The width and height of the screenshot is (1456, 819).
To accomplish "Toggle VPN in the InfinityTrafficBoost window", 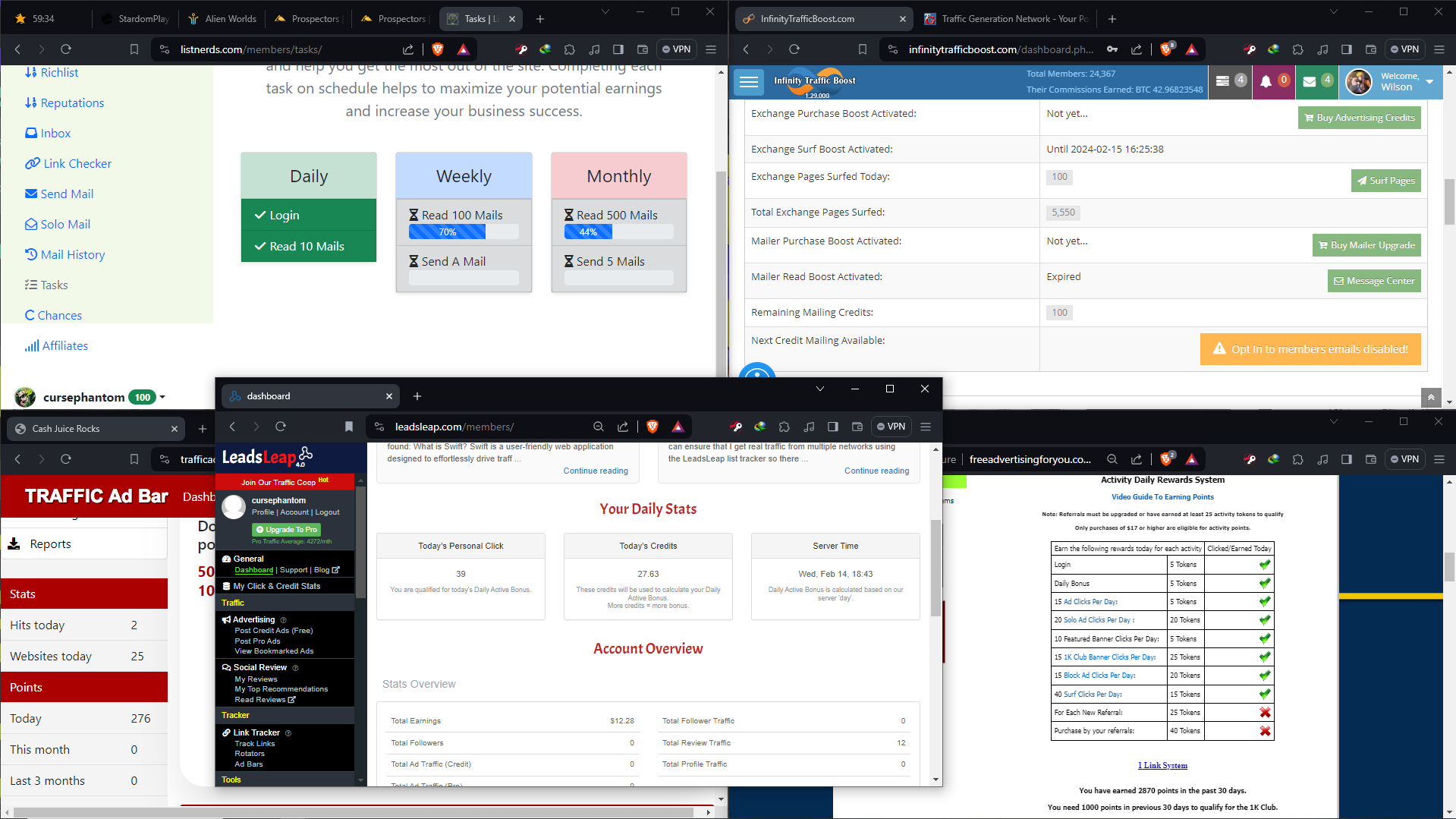I will (1404, 49).
